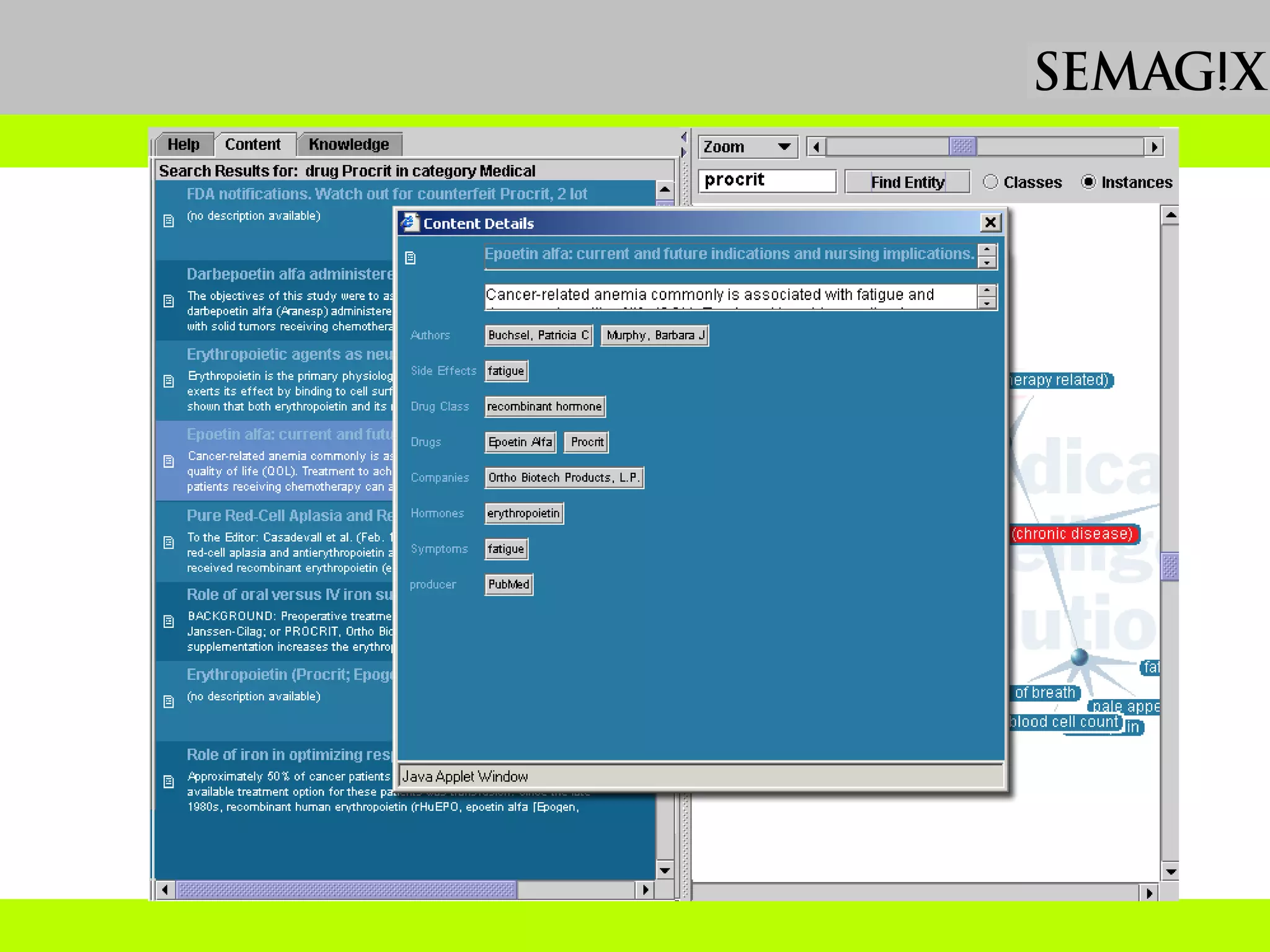Select the Classes radio button

(x=991, y=182)
